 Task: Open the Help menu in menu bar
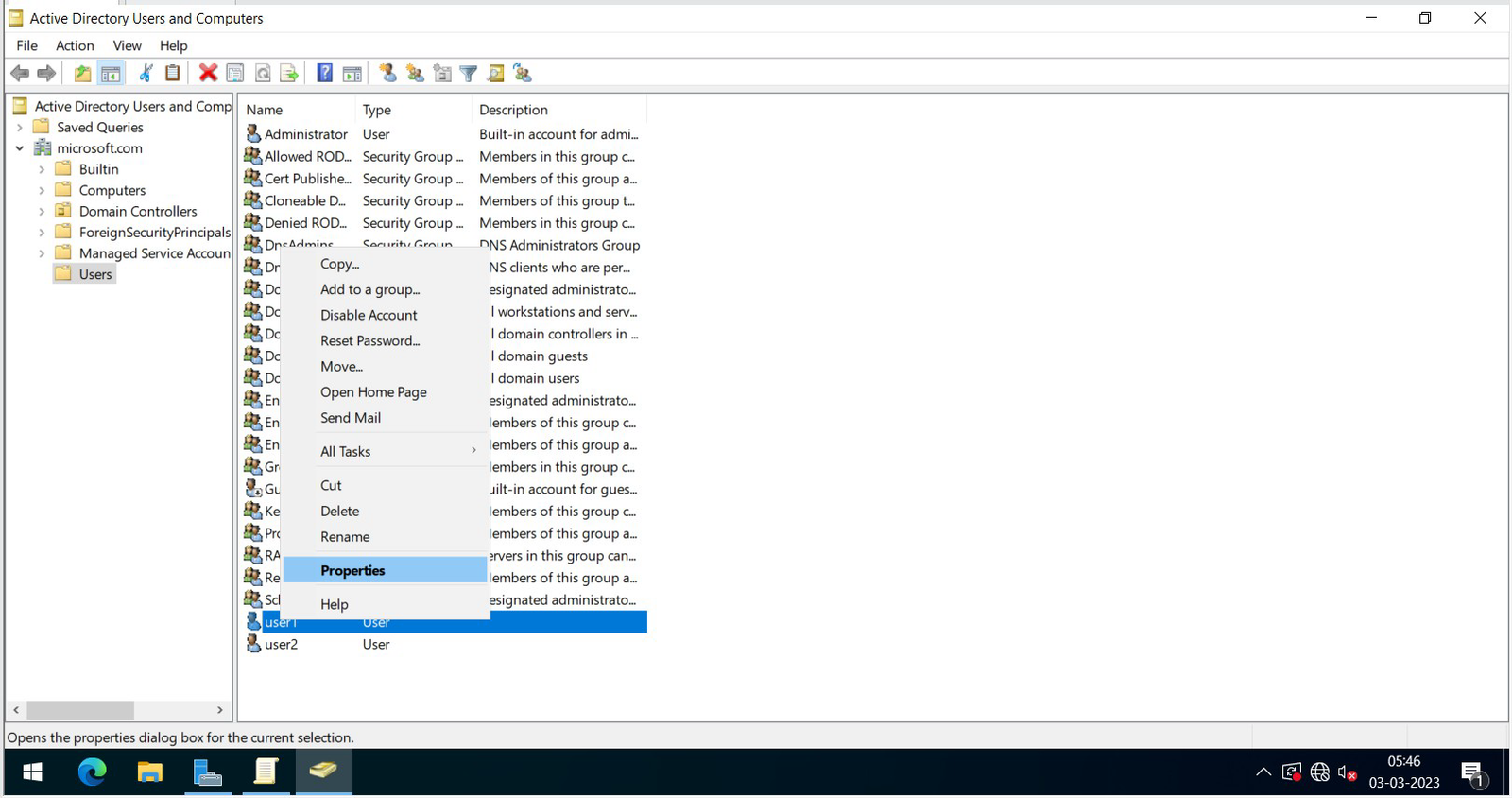[x=173, y=45]
